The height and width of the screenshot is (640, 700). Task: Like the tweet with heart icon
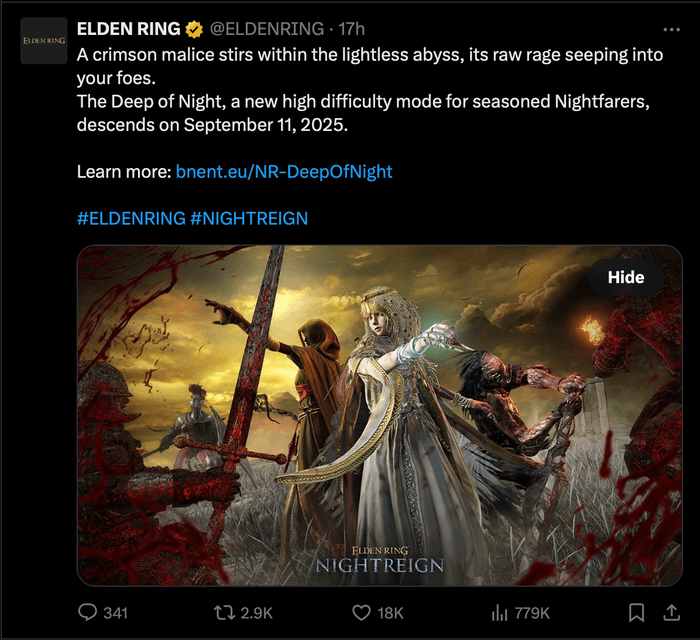click(x=361, y=613)
